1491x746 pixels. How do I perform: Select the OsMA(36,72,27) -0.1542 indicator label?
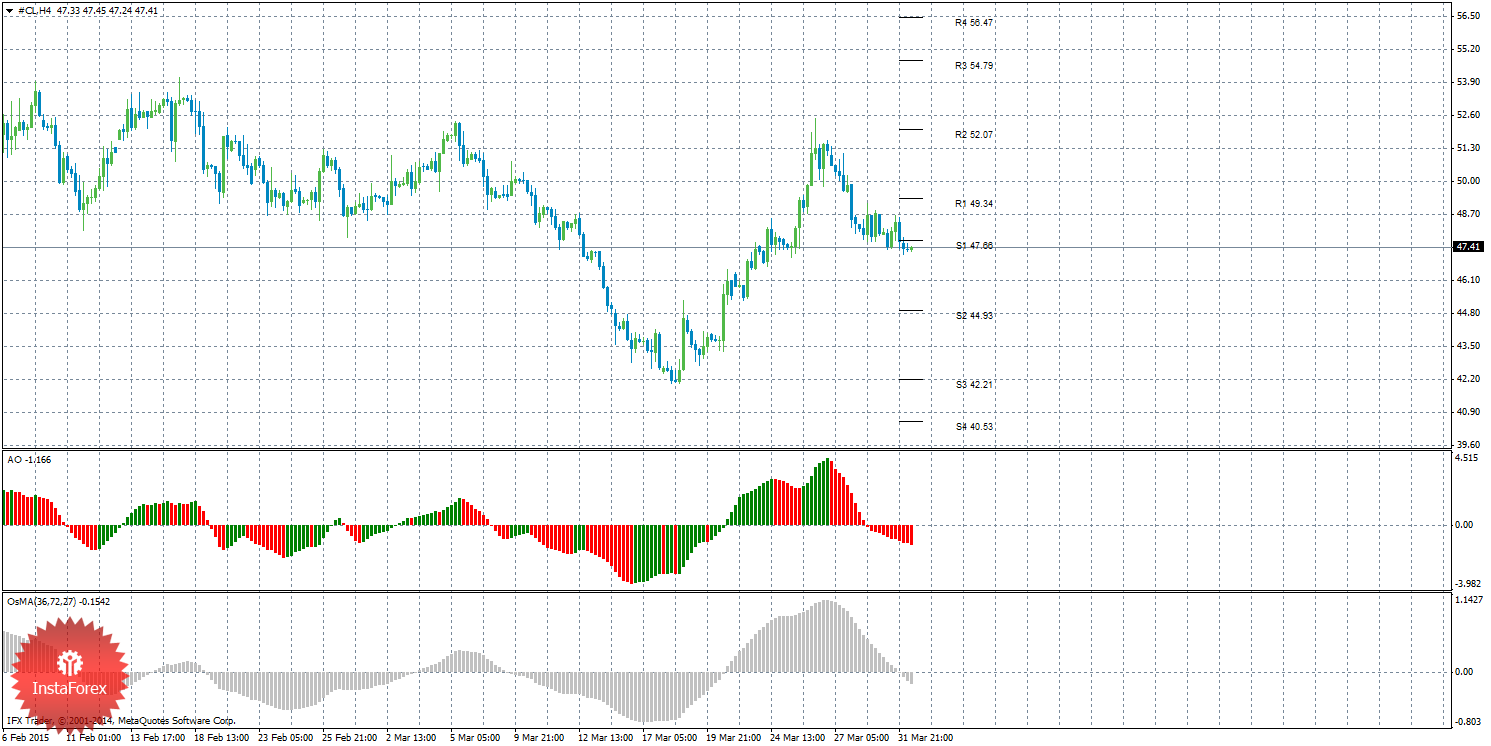(58, 602)
